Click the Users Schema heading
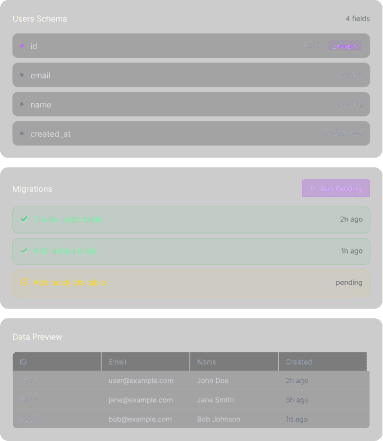Image resolution: width=383 pixels, height=441 pixels. (40, 19)
